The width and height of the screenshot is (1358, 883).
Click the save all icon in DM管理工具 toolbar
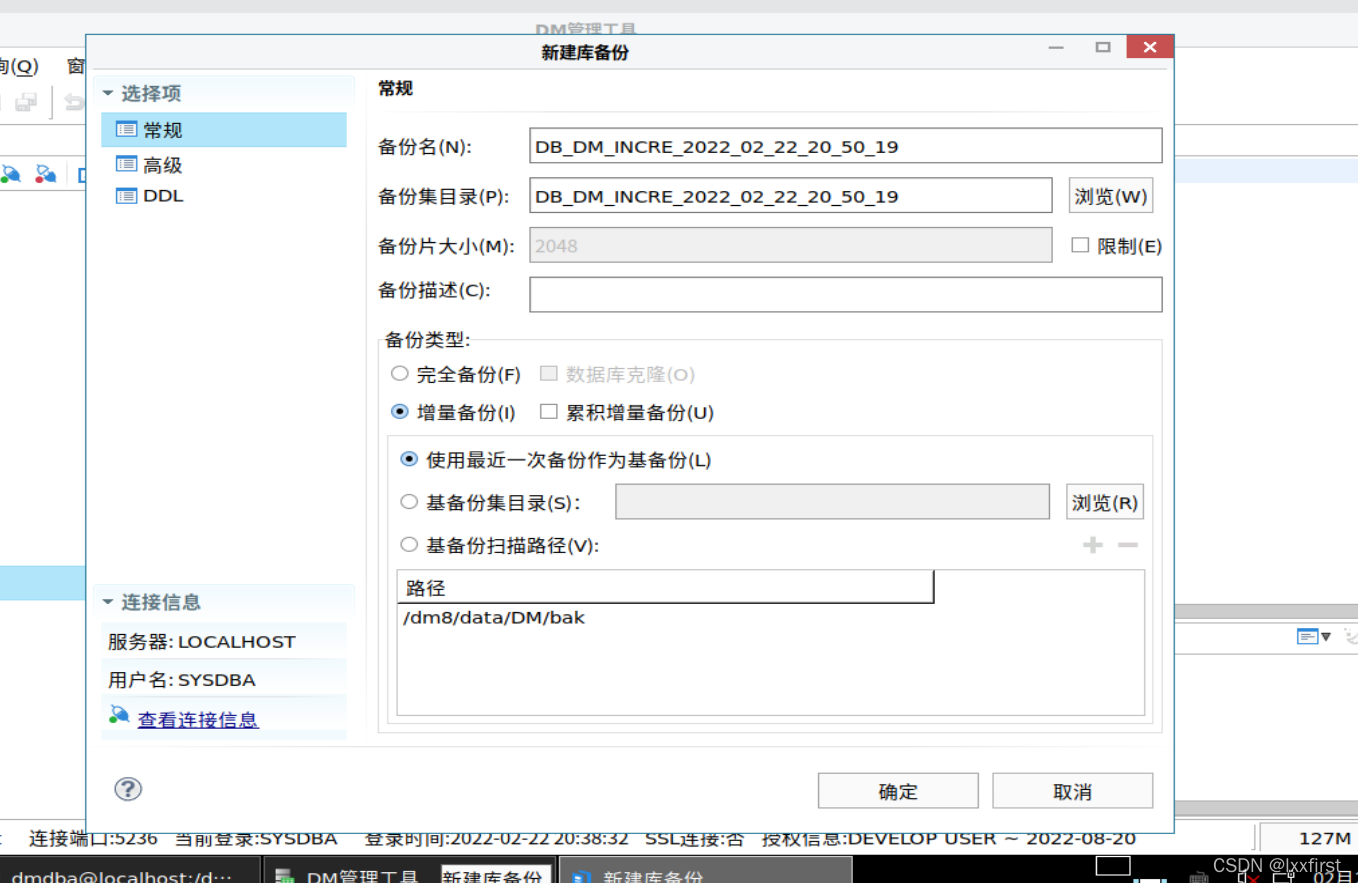coord(27,100)
